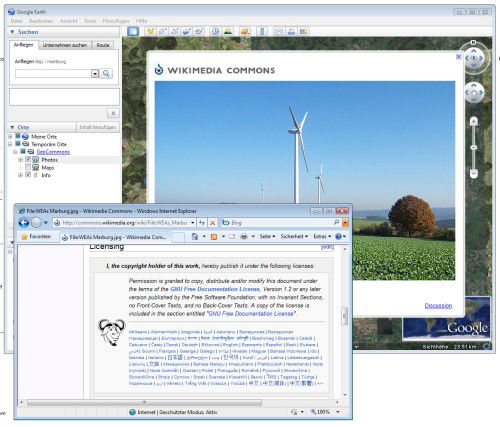Click the IE home page icon
This screenshot has width=500, height=427.
click(x=195, y=237)
